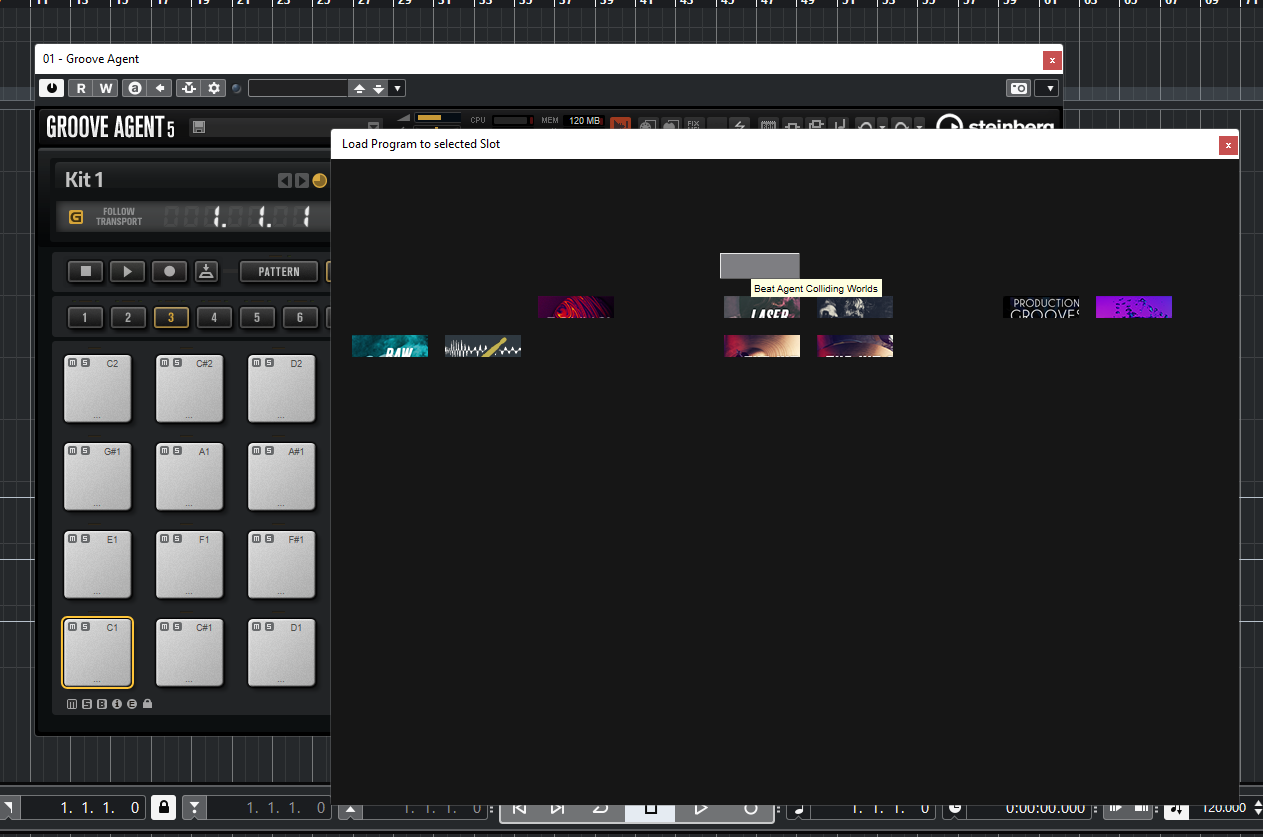
Task: Click the preset name field in header
Action: tap(298, 88)
